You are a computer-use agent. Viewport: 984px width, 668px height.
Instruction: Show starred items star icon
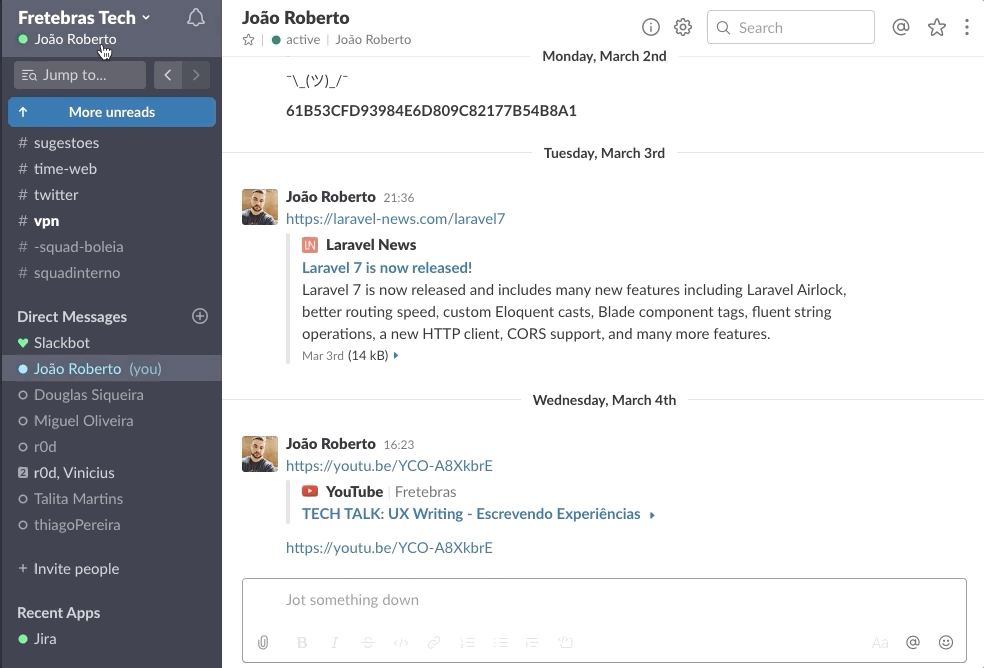(x=936, y=27)
